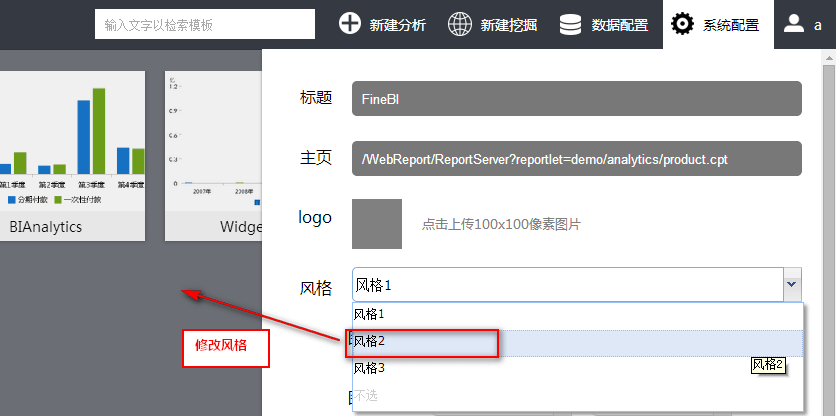Click the 点击上传100x100像素图片 upload text
The image size is (836, 416).
click(500, 224)
